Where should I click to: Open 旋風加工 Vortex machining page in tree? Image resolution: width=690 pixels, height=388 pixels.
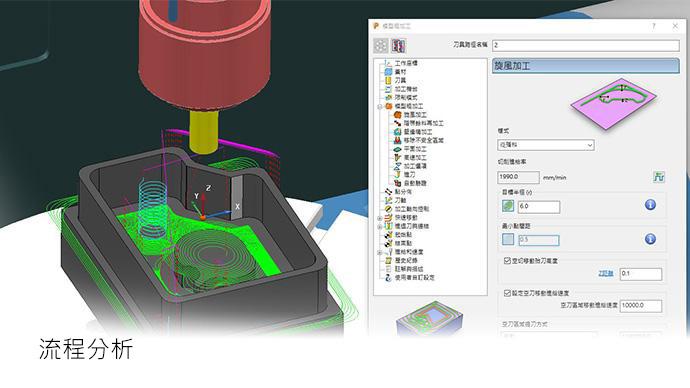415,115
